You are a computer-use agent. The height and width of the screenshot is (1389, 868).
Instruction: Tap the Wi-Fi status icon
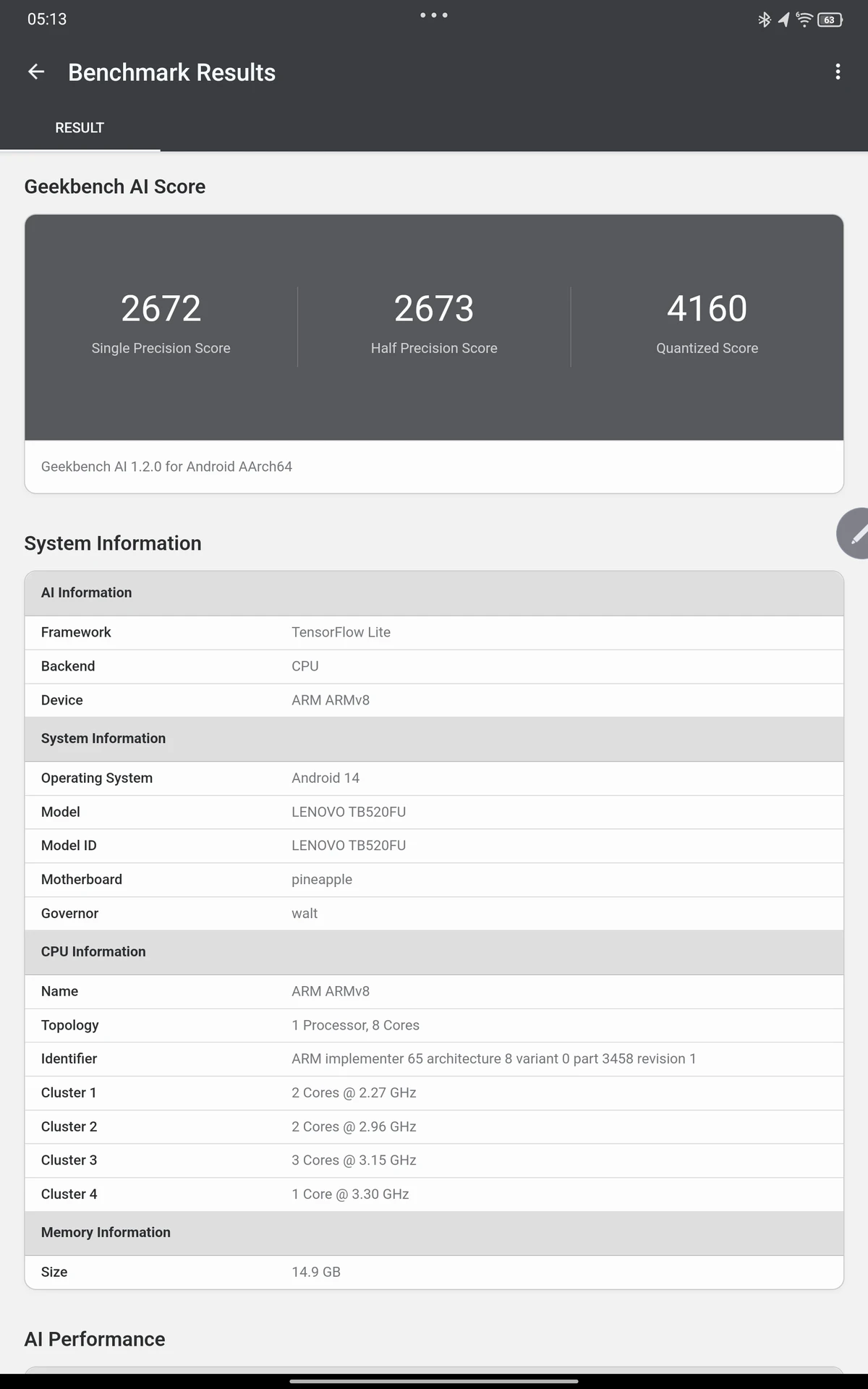(804, 20)
